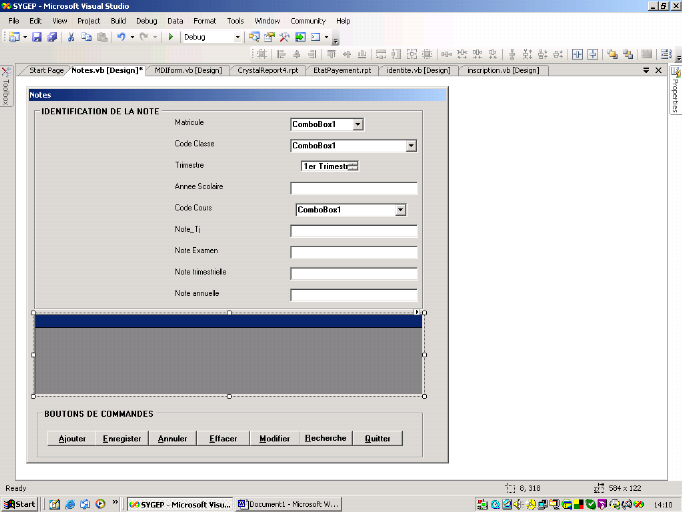Click the Quitter button on the form
This screenshot has height=512, width=682.
pyautogui.click(x=378, y=439)
